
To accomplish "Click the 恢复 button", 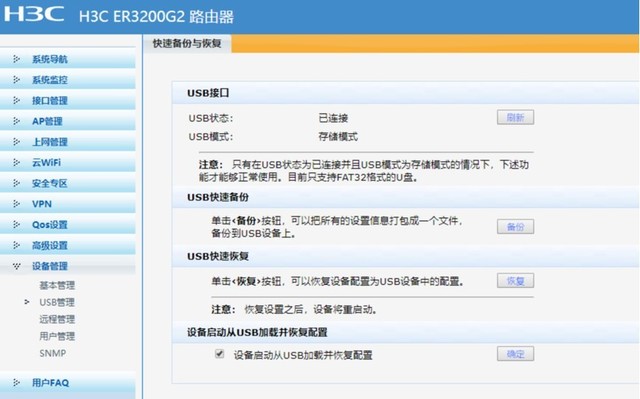I will click(x=515, y=281).
